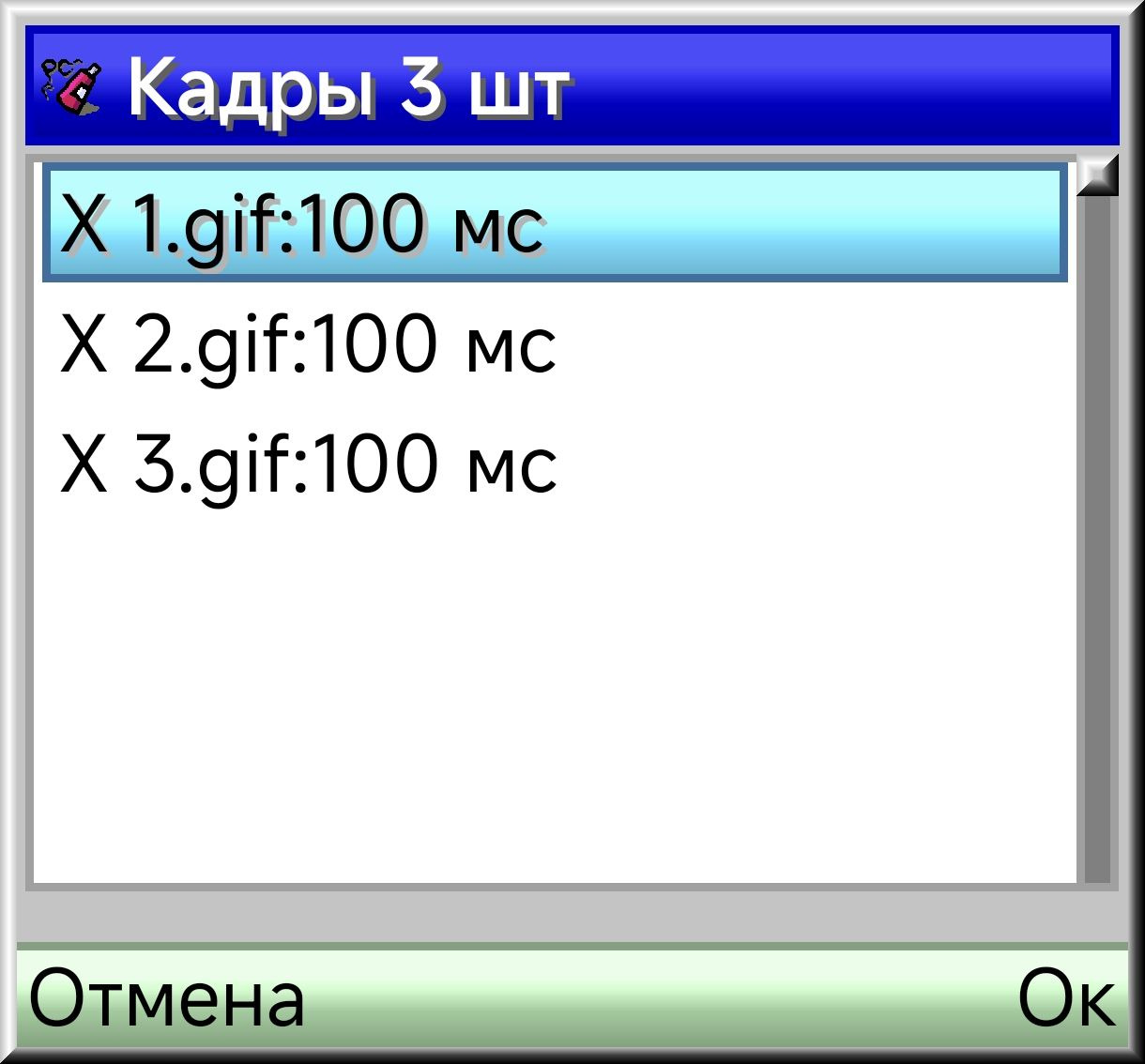Screen dimensions: 1145x1064
Task: Select the 3.gif frame entry
Action: [x=555, y=464]
